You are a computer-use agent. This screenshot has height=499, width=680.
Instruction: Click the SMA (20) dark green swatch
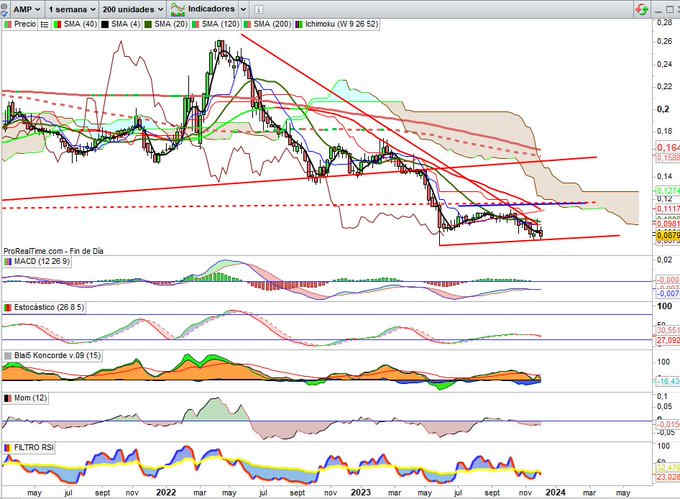[148, 25]
